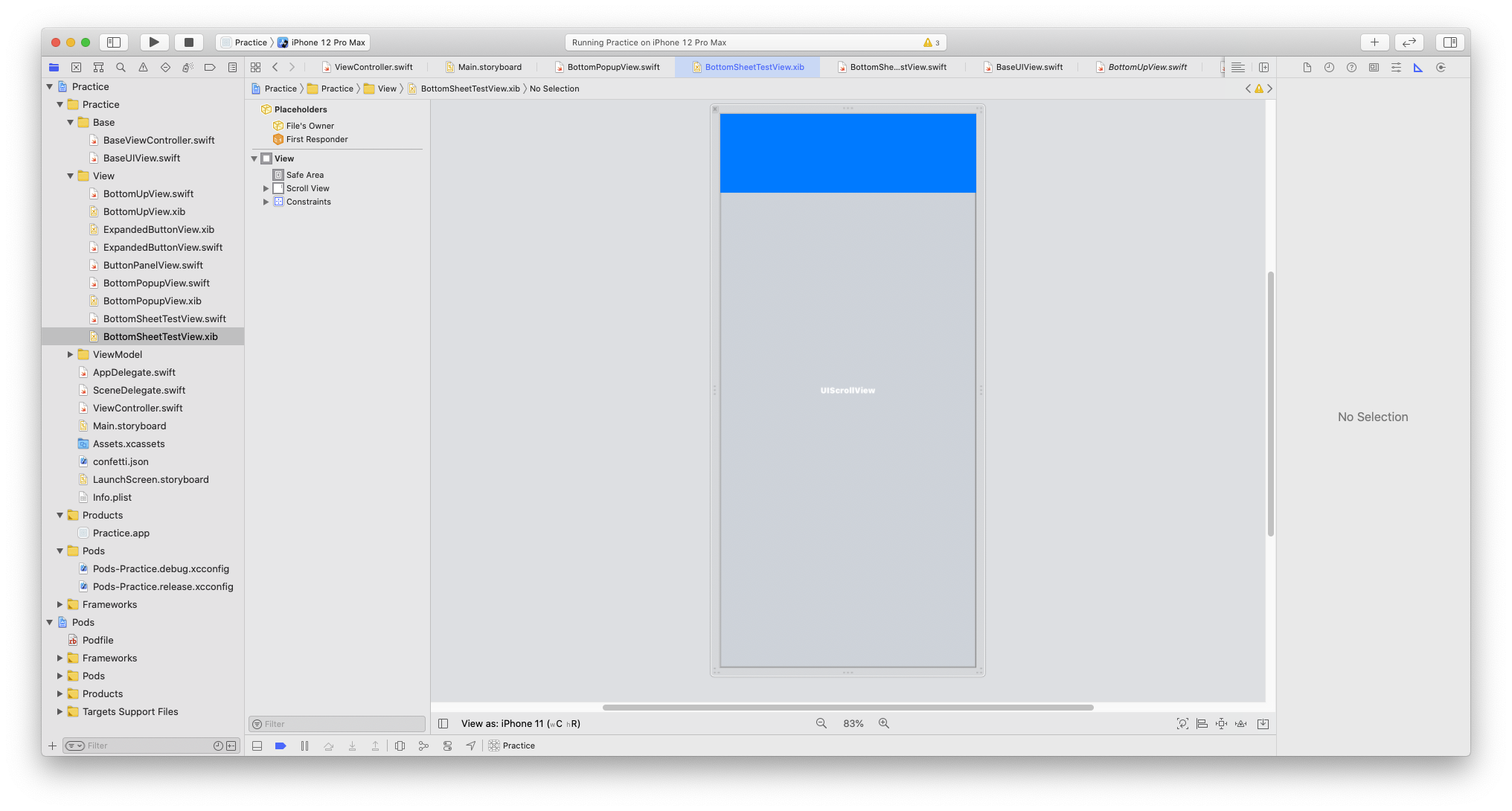
Task: Toggle the navigator panel visibility
Action: coord(114,42)
